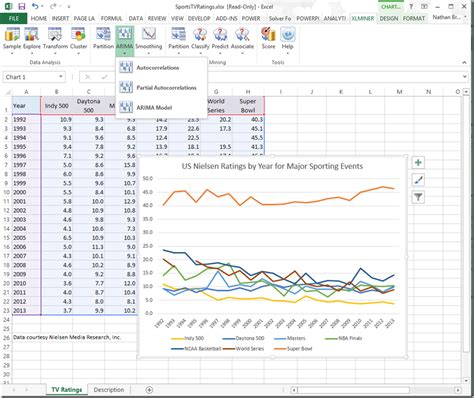The height and width of the screenshot is (398, 474).
Task: Click the Indy 500 legend entry
Action: [x=187, y=338]
